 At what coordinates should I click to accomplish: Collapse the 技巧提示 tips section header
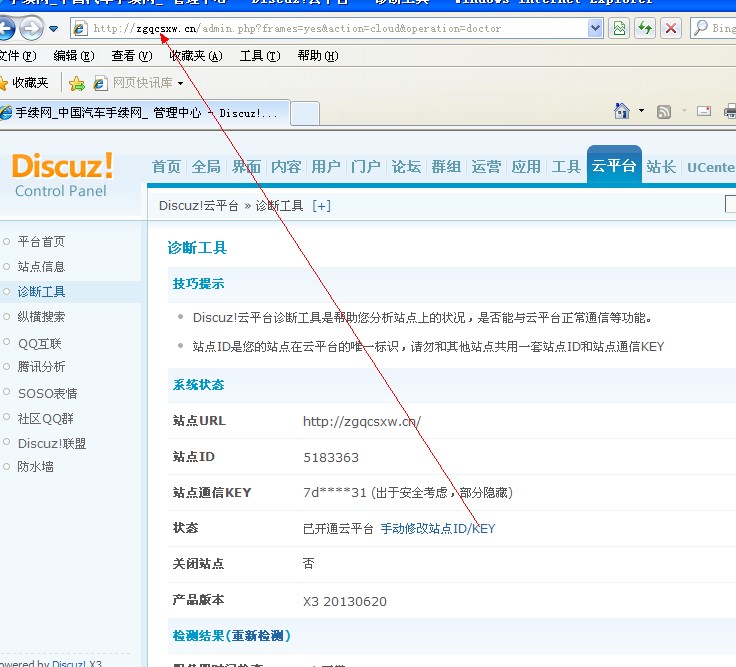198,284
